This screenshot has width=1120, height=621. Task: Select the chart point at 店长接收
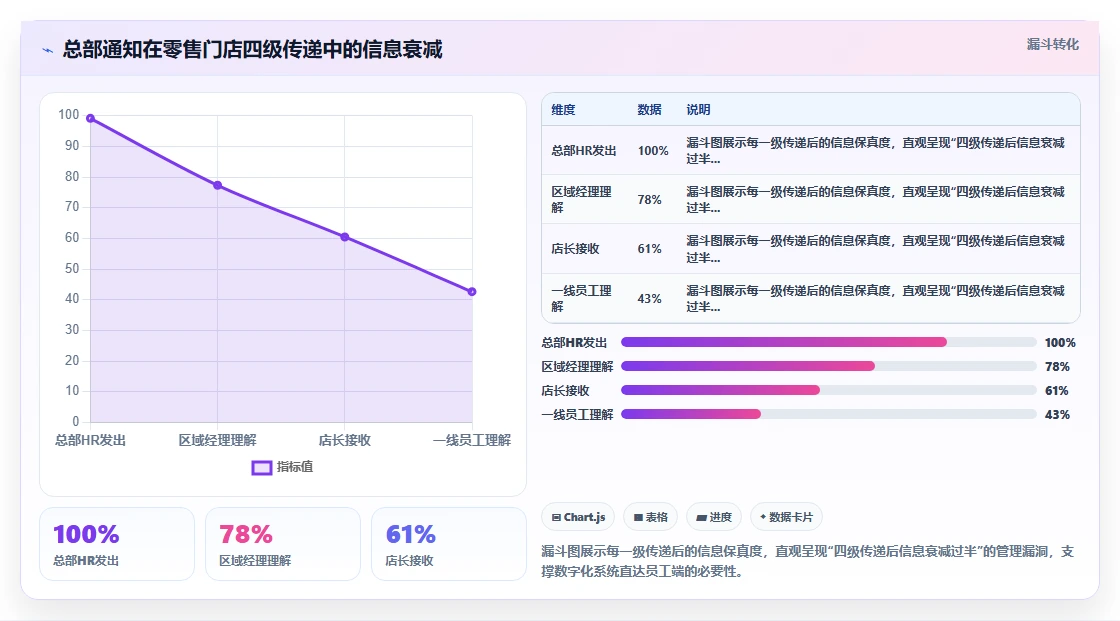click(x=344, y=237)
